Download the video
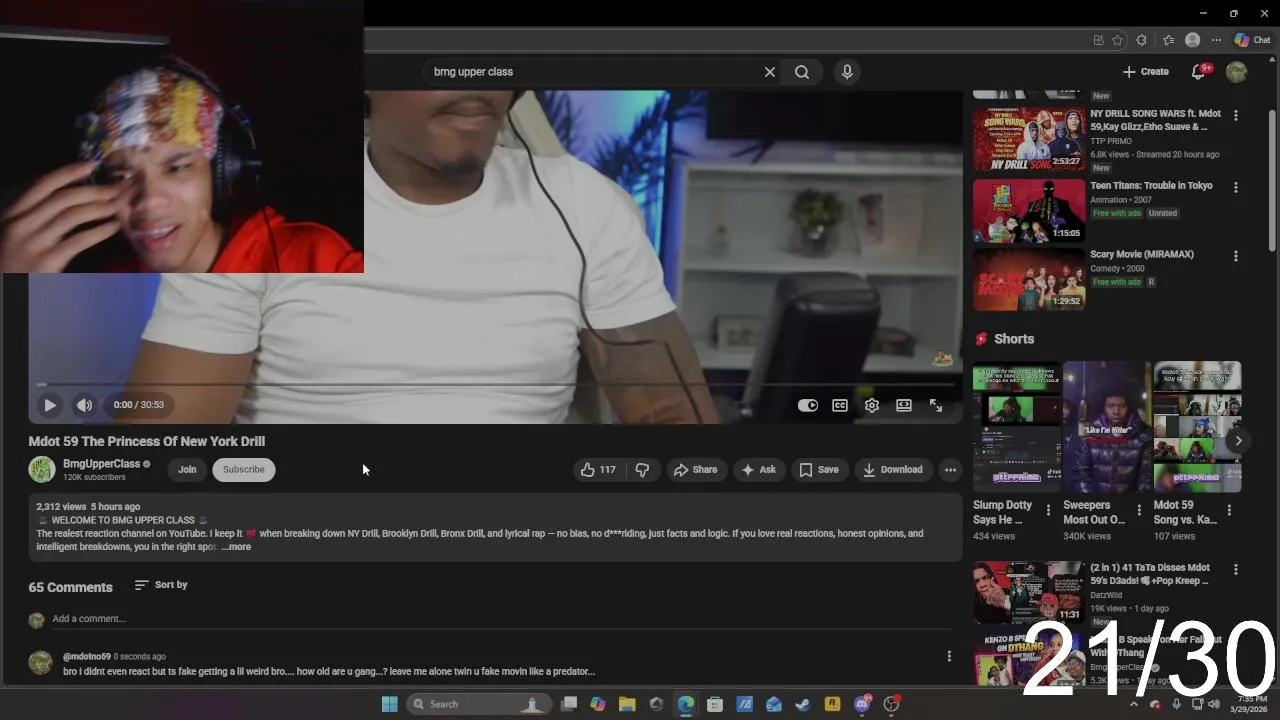This screenshot has height=720, width=1280. pyautogui.click(x=893, y=470)
